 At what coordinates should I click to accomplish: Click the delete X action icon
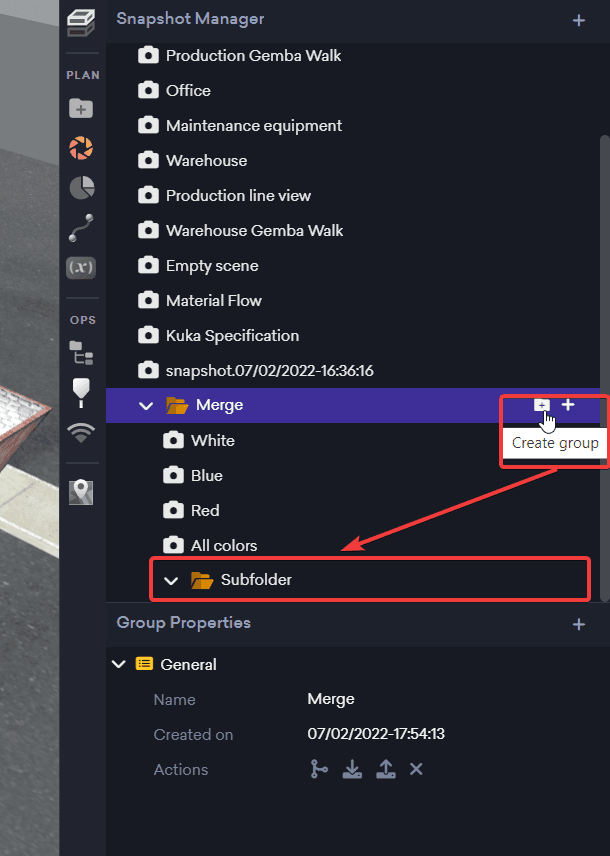tap(416, 769)
